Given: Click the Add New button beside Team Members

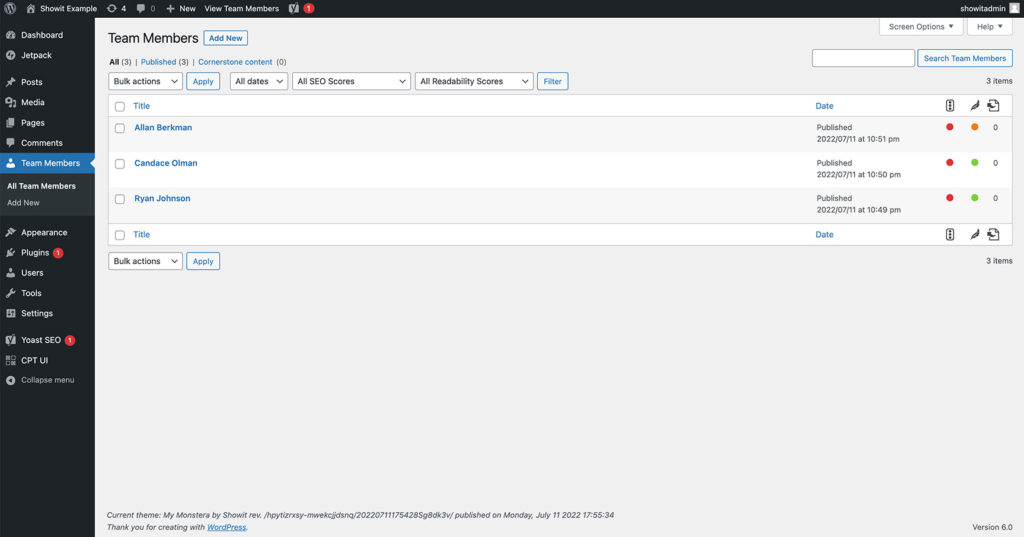Looking at the screenshot, I should (225, 38).
